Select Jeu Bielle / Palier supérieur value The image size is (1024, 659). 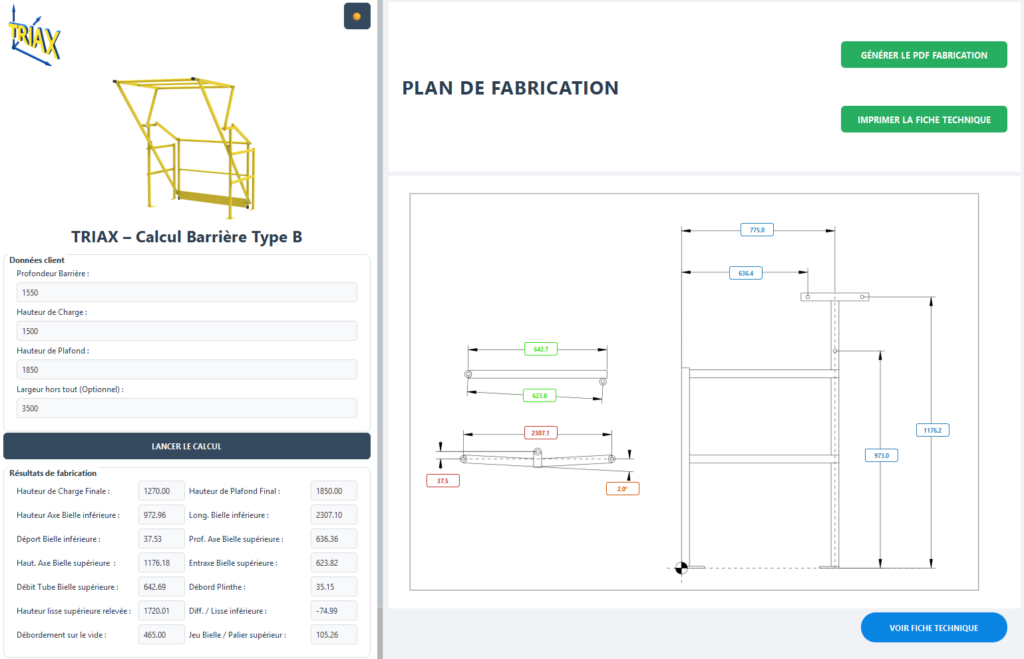click(333, 635)
